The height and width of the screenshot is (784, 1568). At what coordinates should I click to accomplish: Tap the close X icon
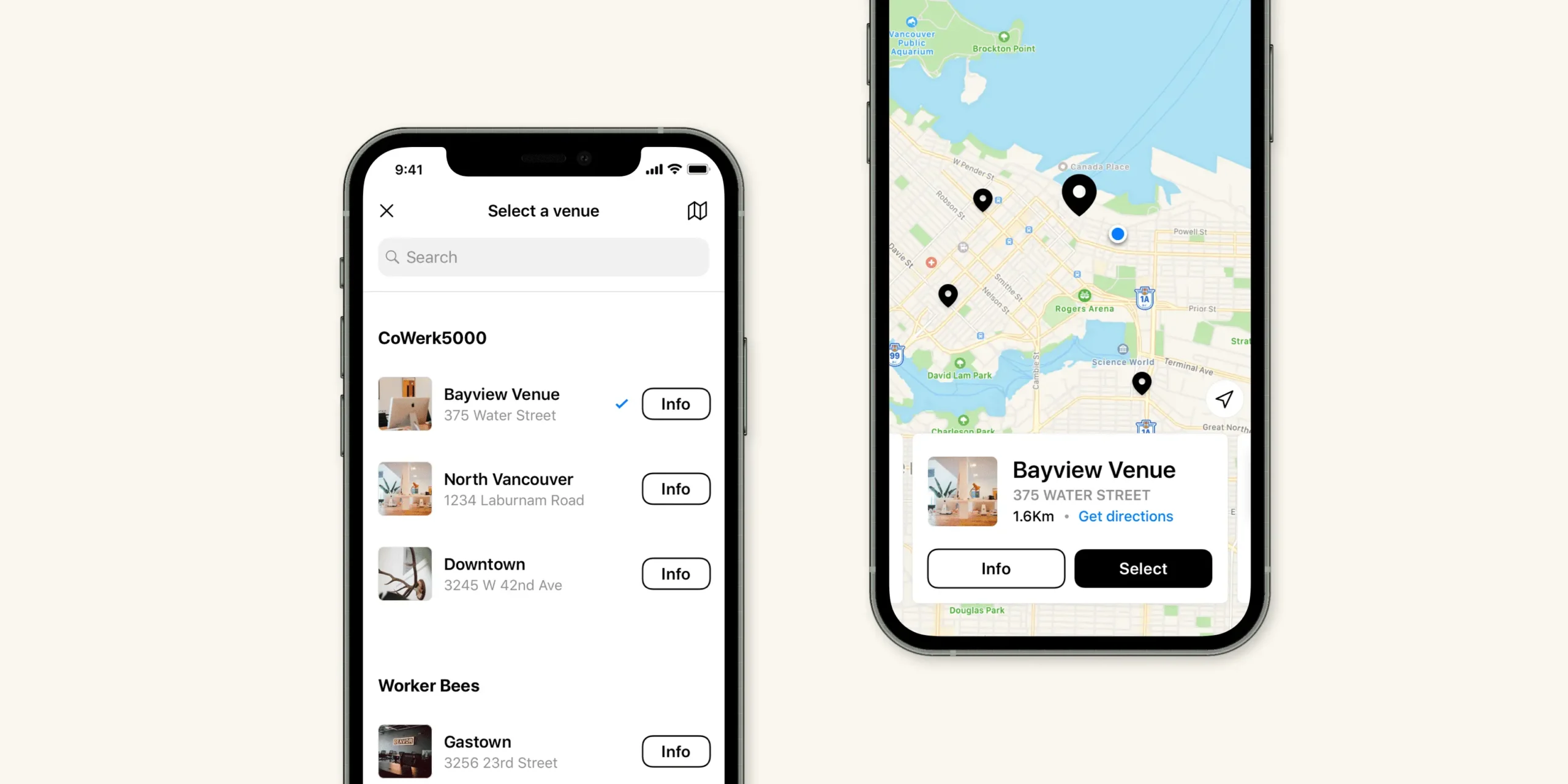[388, 210]
